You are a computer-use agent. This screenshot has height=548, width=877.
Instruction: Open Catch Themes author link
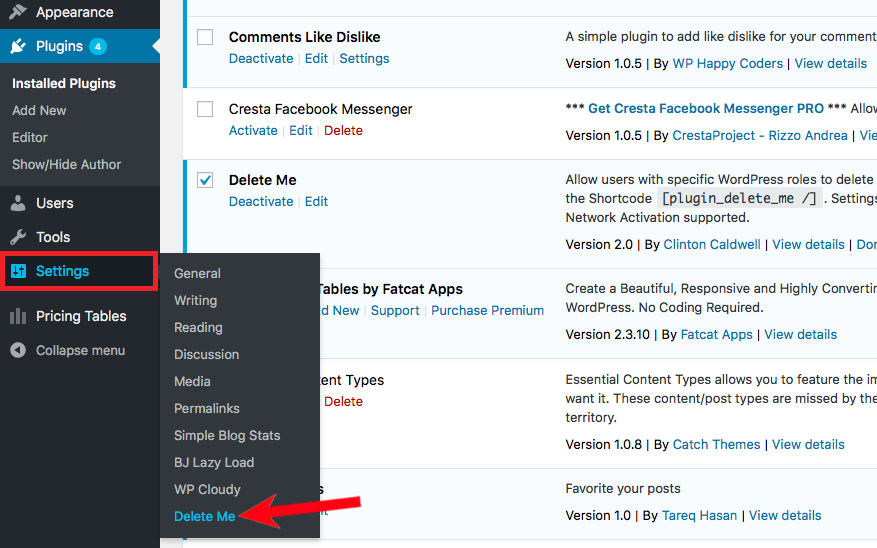click(716, 445)
